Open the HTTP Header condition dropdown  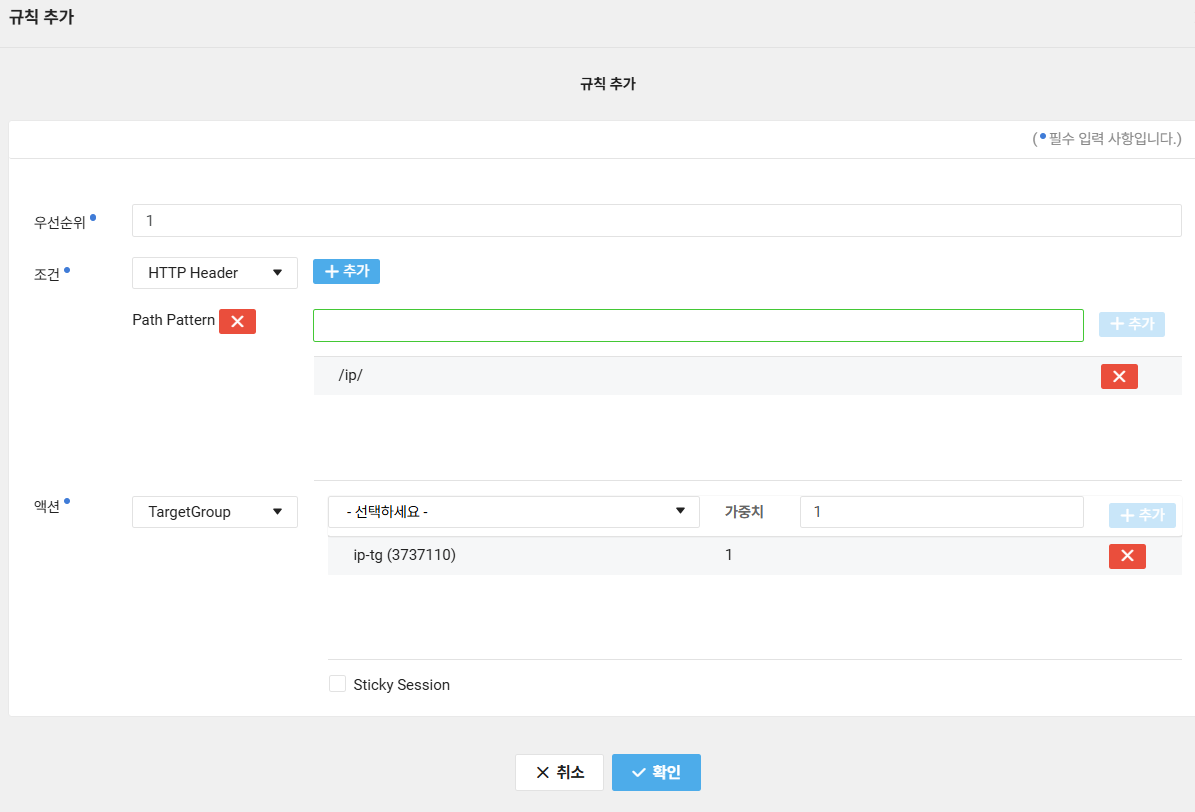(215, 273)
